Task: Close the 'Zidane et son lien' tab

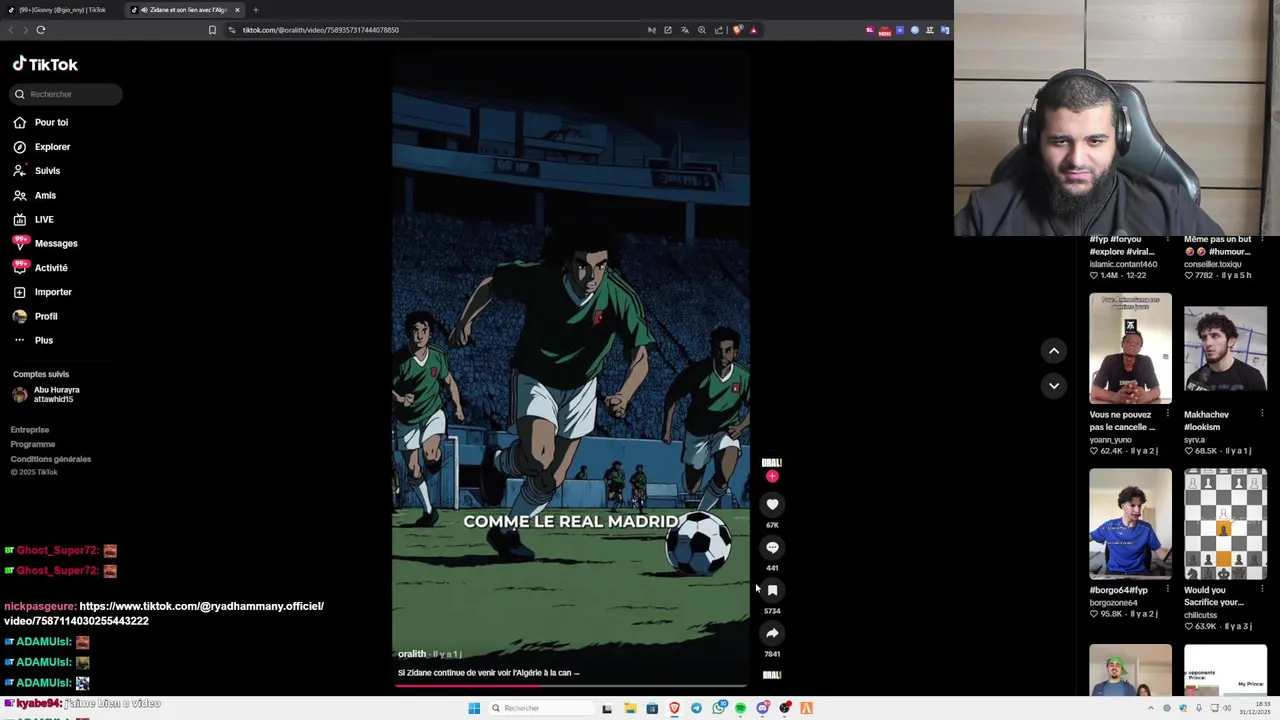Action: (x=237, y=10)
